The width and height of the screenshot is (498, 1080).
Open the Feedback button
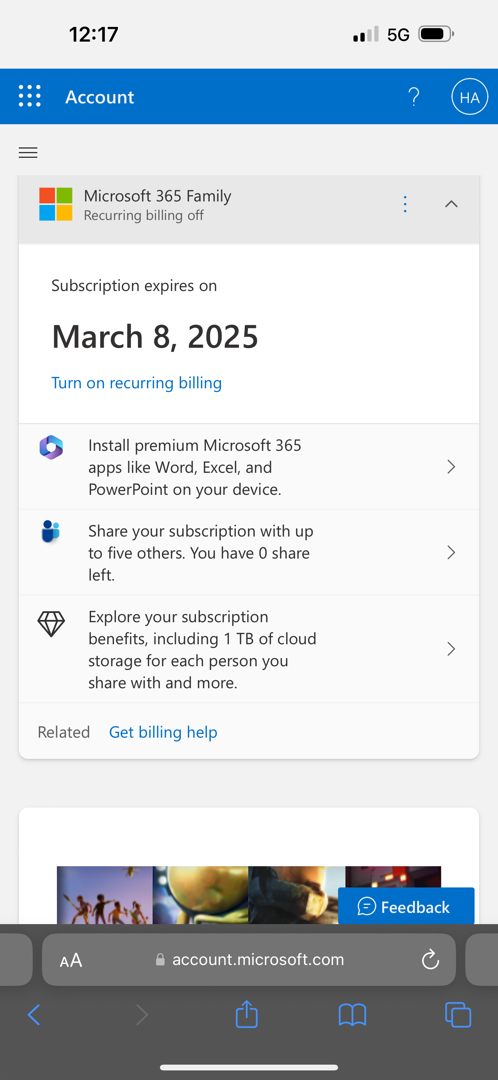406,907
